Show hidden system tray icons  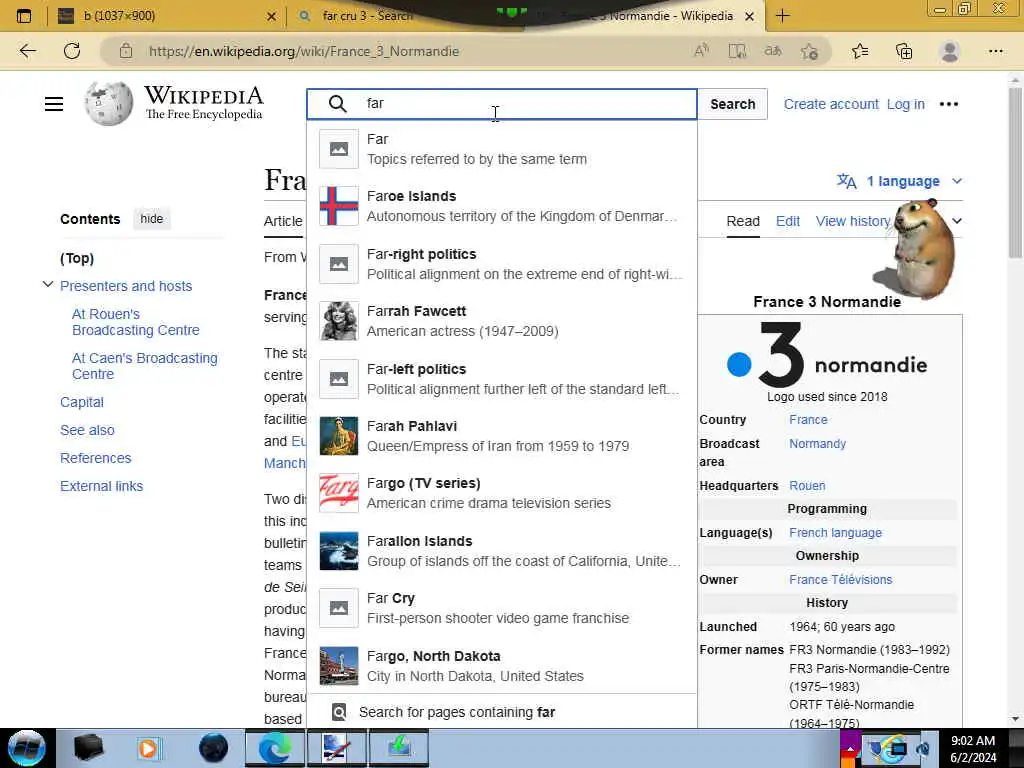click(850, 749)
